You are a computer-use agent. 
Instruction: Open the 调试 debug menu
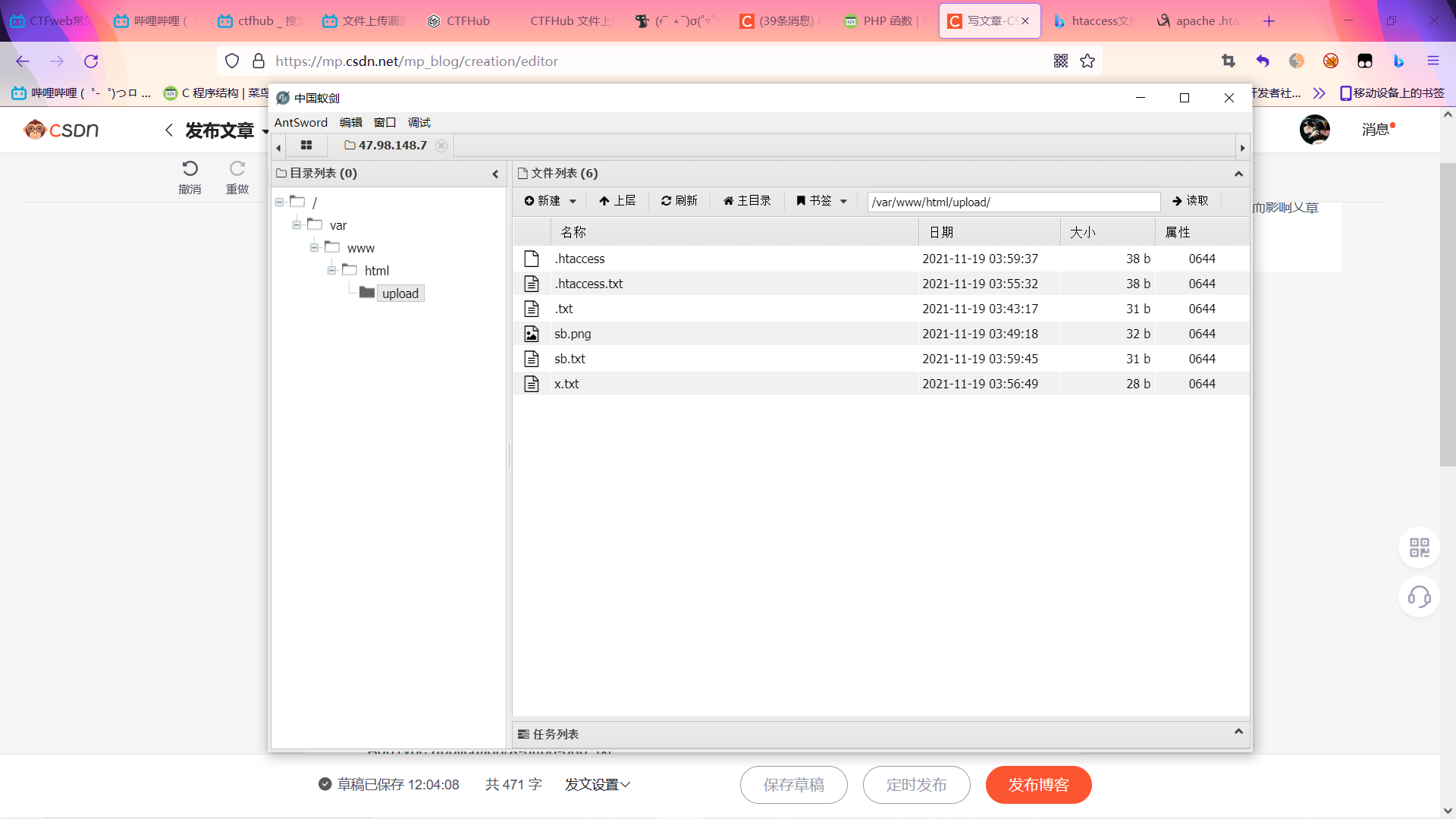click(419, 122)
